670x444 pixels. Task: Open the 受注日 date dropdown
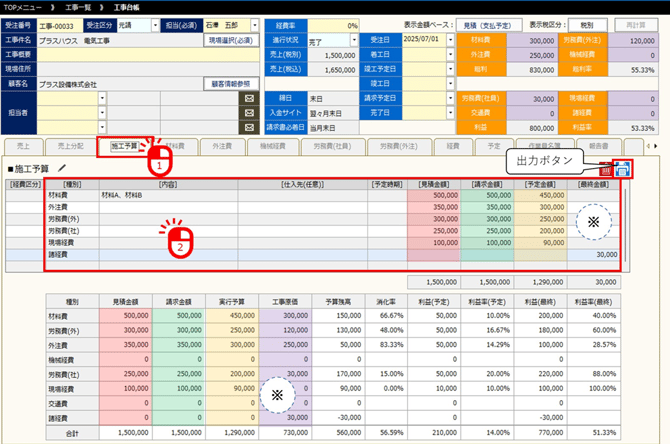click(450, 43)
